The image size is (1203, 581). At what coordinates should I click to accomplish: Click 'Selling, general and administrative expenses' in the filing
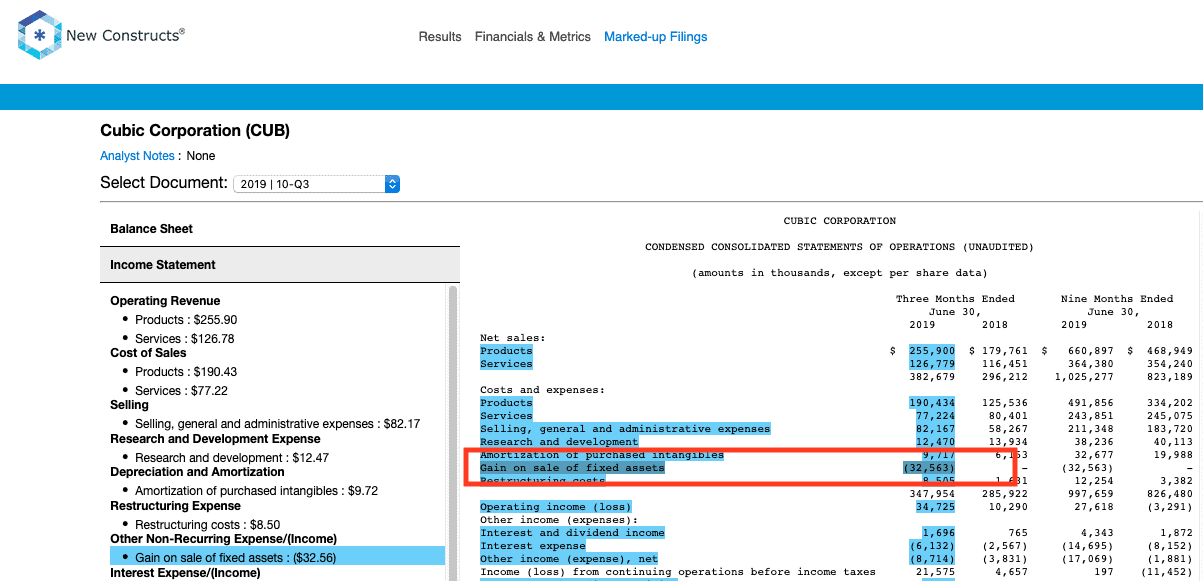625,429
